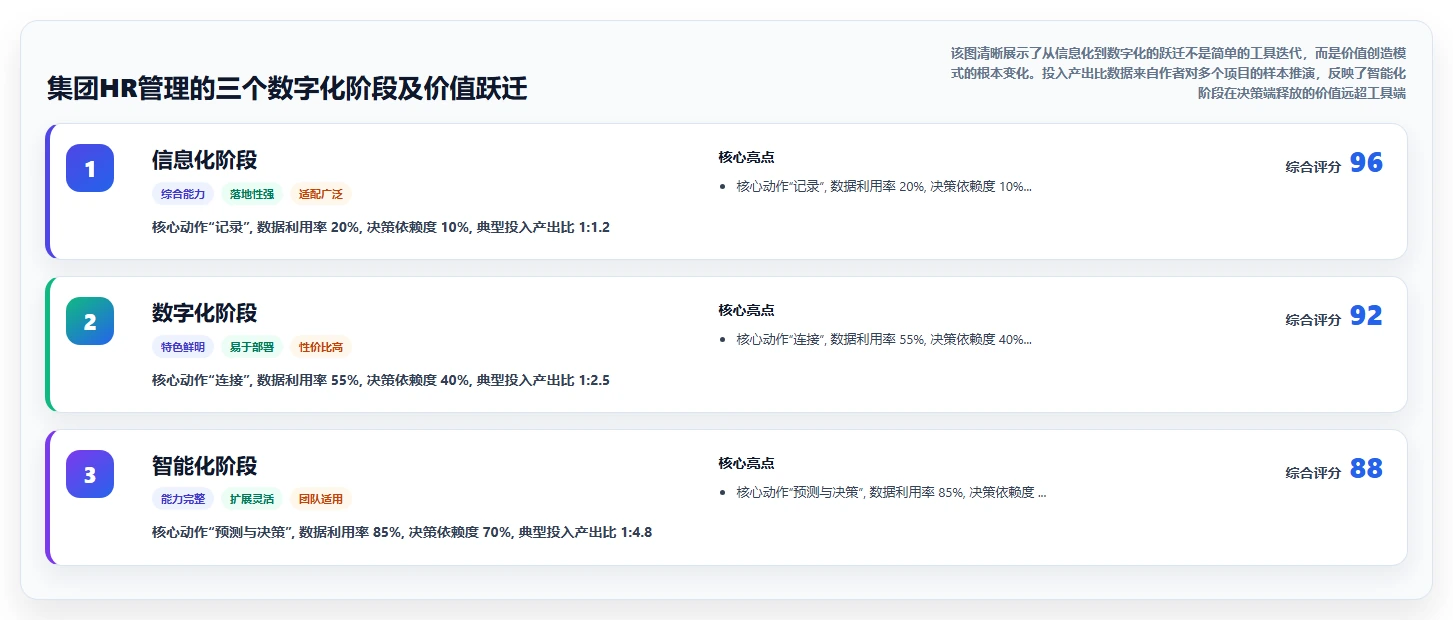The height and width of the screenshot is (620, 1453).
Task: Click the truncated bullet mentioning 决策依赖度 40%
Action: [884, 339]
